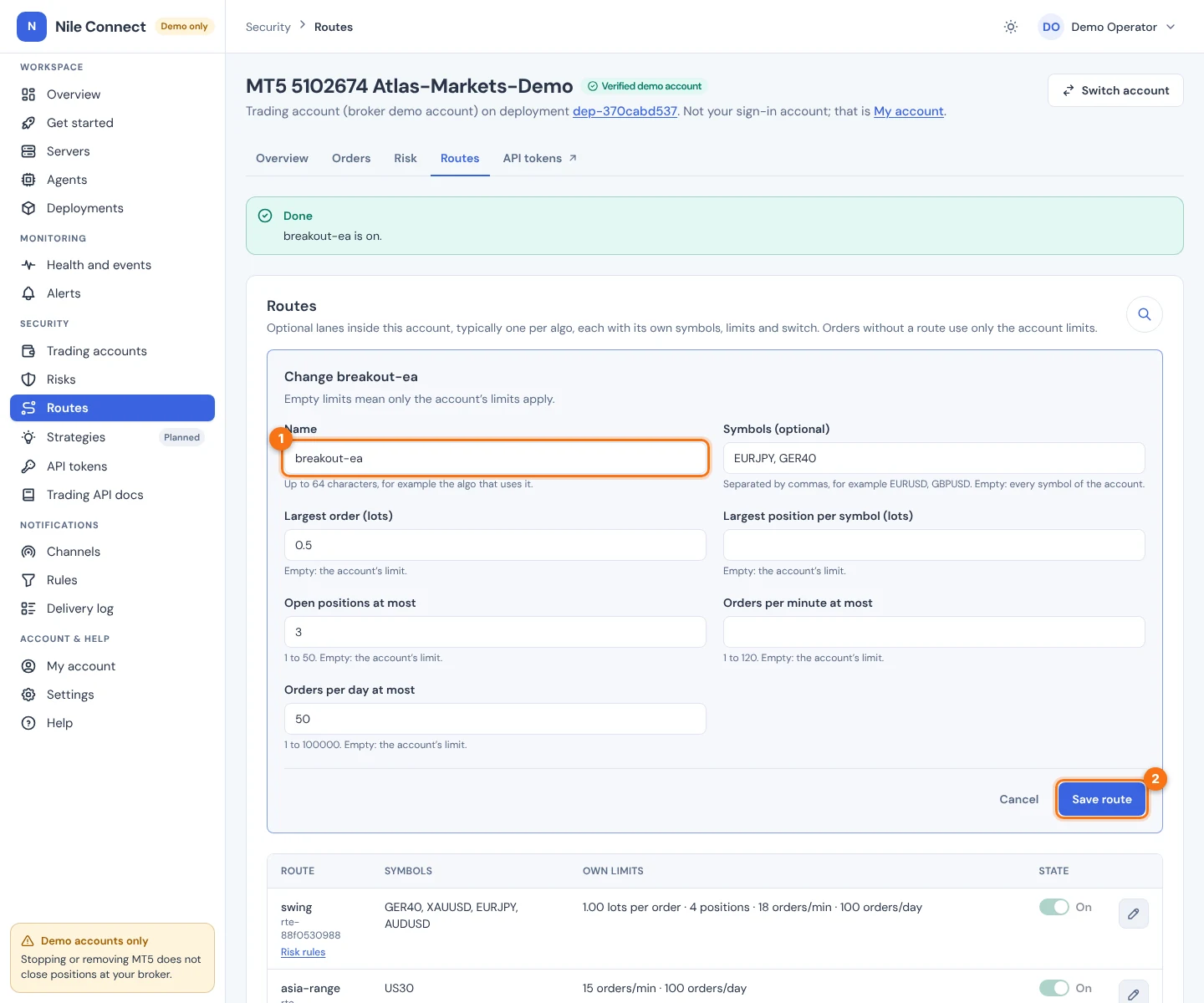Expand the Demo Operator user menu

[1107, 27]
